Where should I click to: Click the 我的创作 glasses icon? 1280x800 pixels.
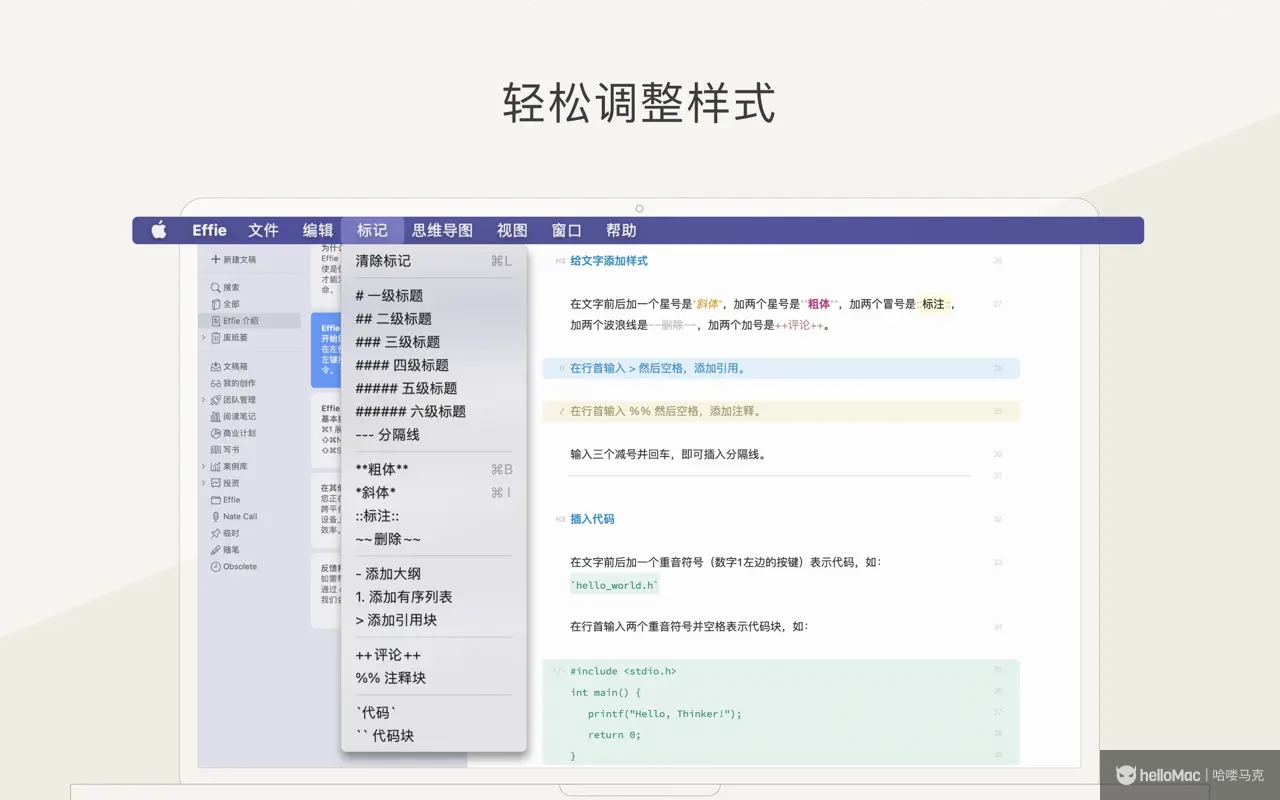point(215,383)
